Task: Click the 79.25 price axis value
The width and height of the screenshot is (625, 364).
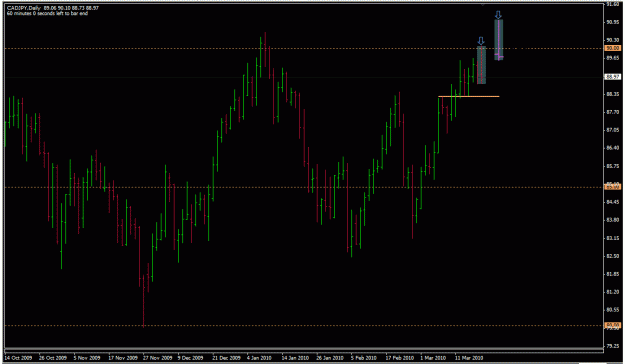Action: [x=613, y=346]
